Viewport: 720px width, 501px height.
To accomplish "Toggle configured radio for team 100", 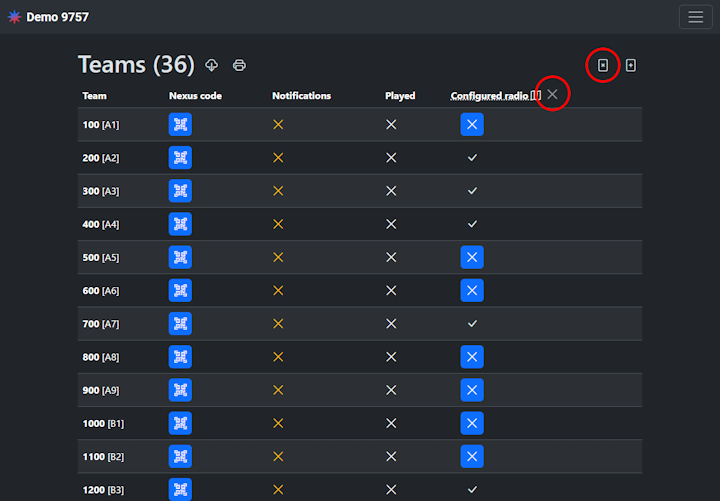I will (472, 124).
